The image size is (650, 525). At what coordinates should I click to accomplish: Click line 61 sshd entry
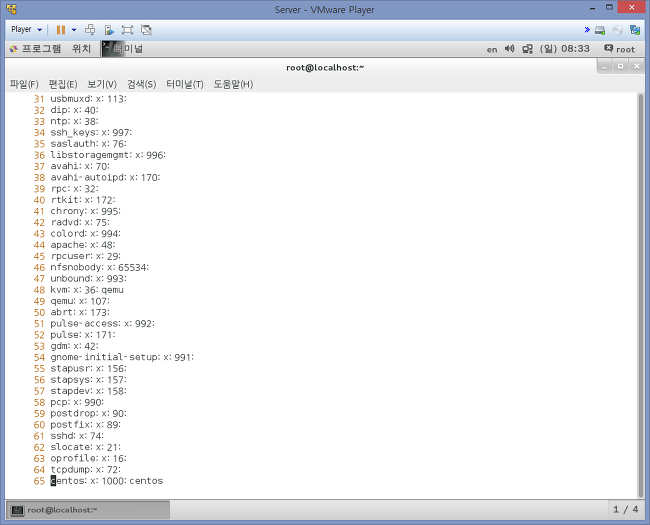[77, 435]
